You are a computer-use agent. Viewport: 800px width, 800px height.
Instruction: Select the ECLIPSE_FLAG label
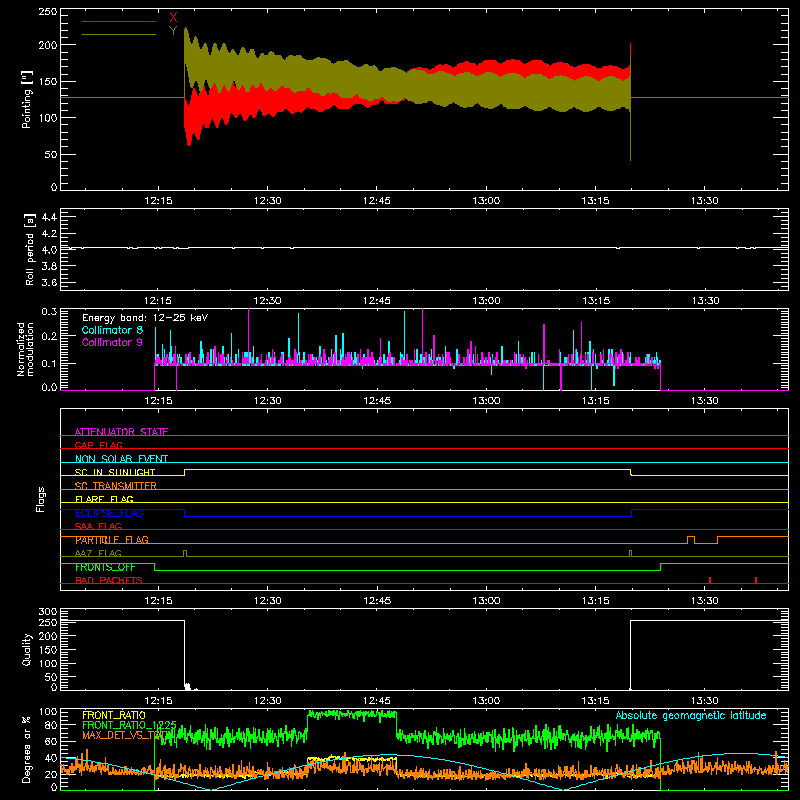click(x=109, y=513)
